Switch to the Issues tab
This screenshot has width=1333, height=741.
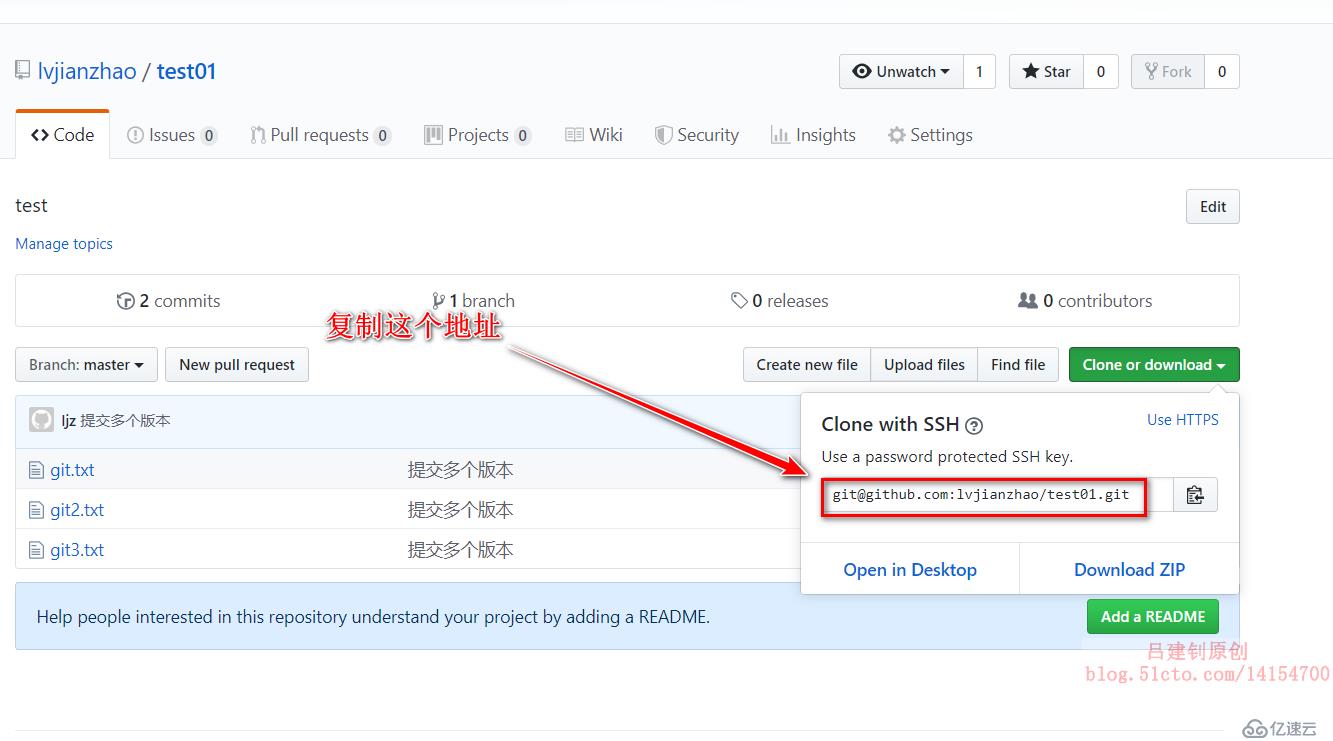click(x=172, y=135)
